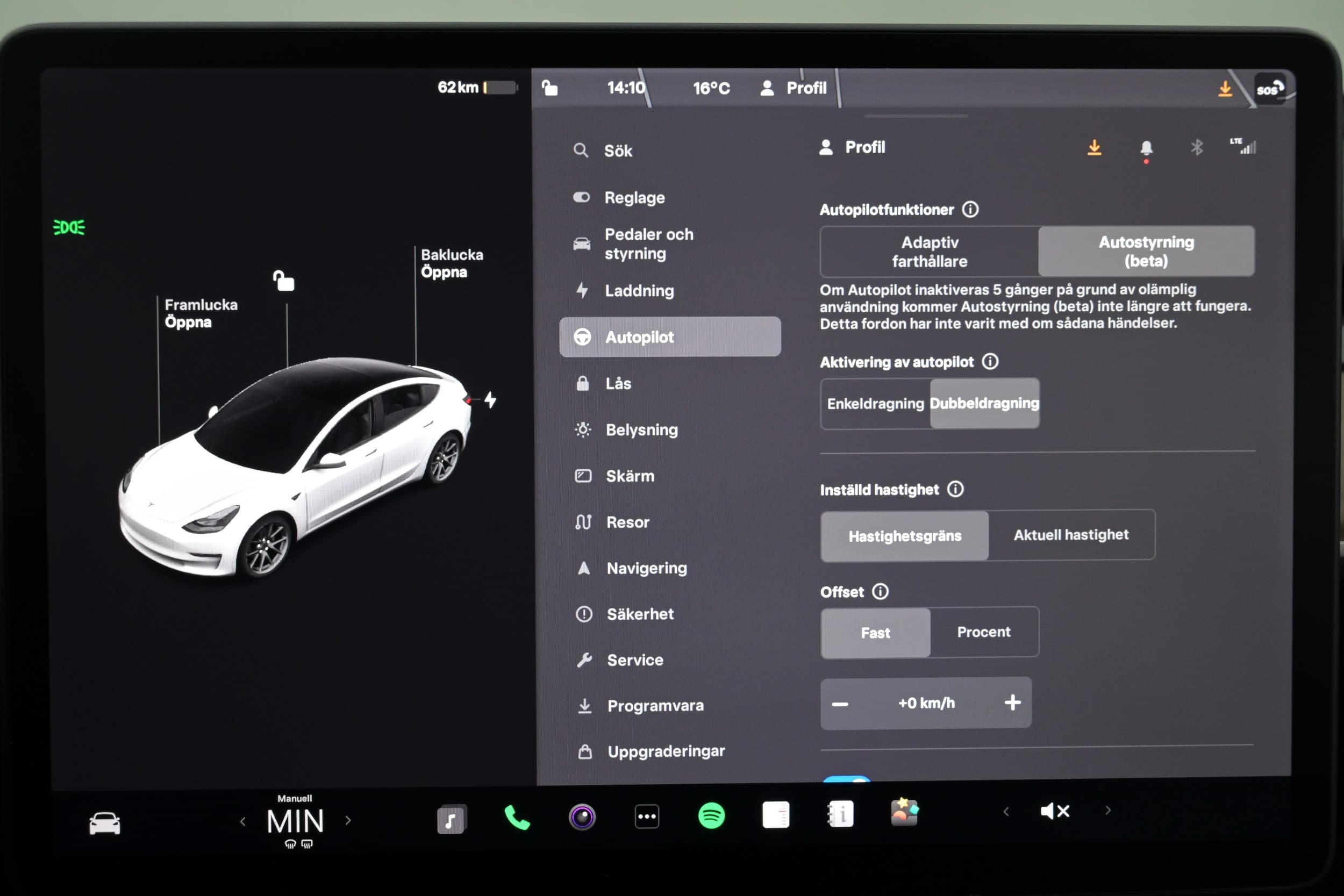
Task: Tap the LTE signal indicator
Action: tap(1243, 146)
